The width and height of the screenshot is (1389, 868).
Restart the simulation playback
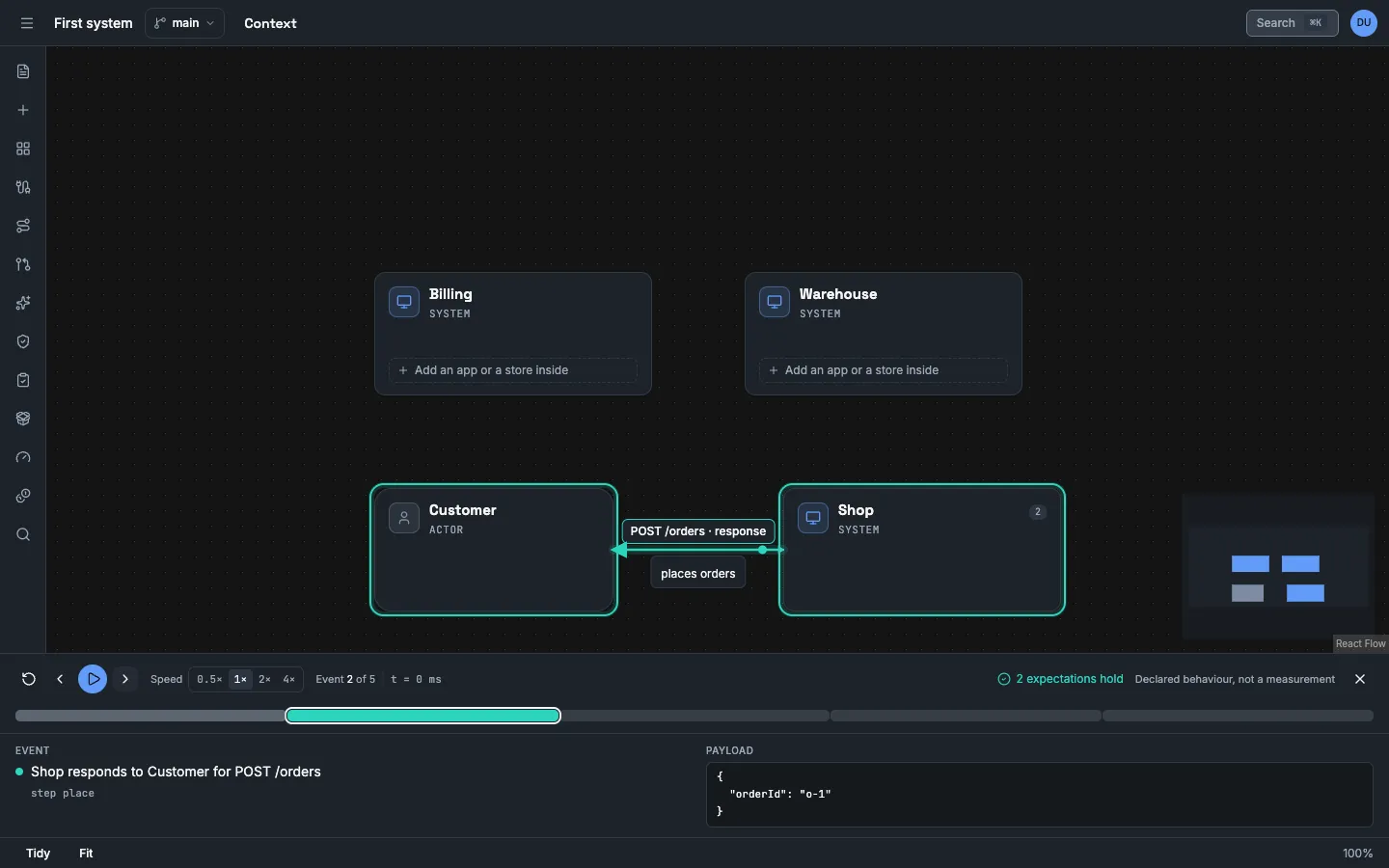[29, 679]
